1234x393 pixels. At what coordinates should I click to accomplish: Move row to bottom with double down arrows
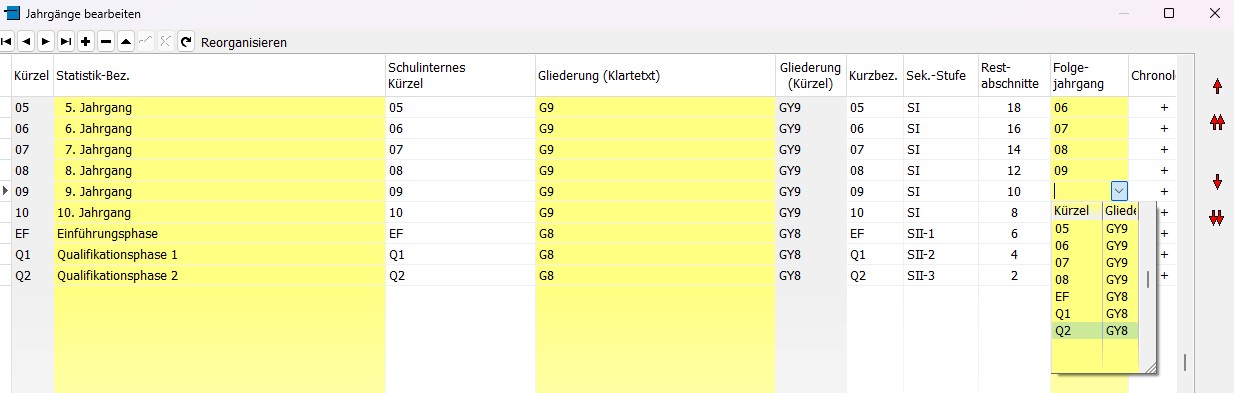pos(1217,218)
